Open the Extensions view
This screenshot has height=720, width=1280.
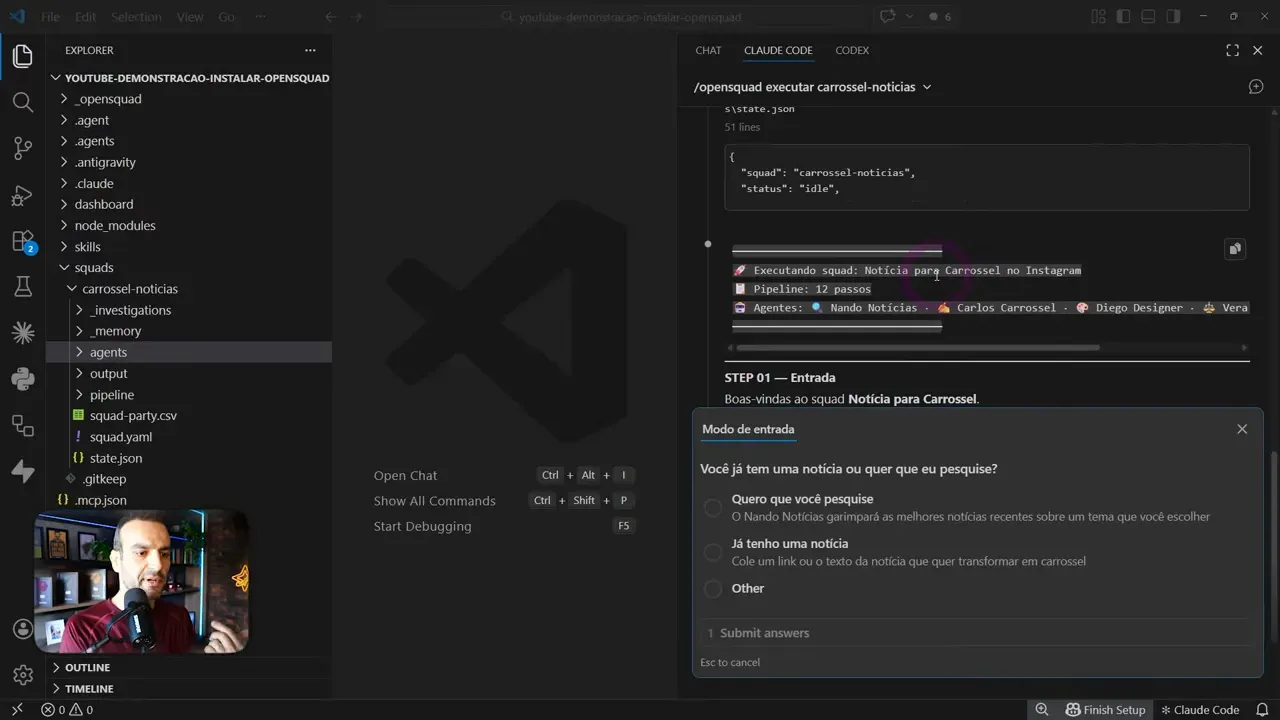point(22,241)
